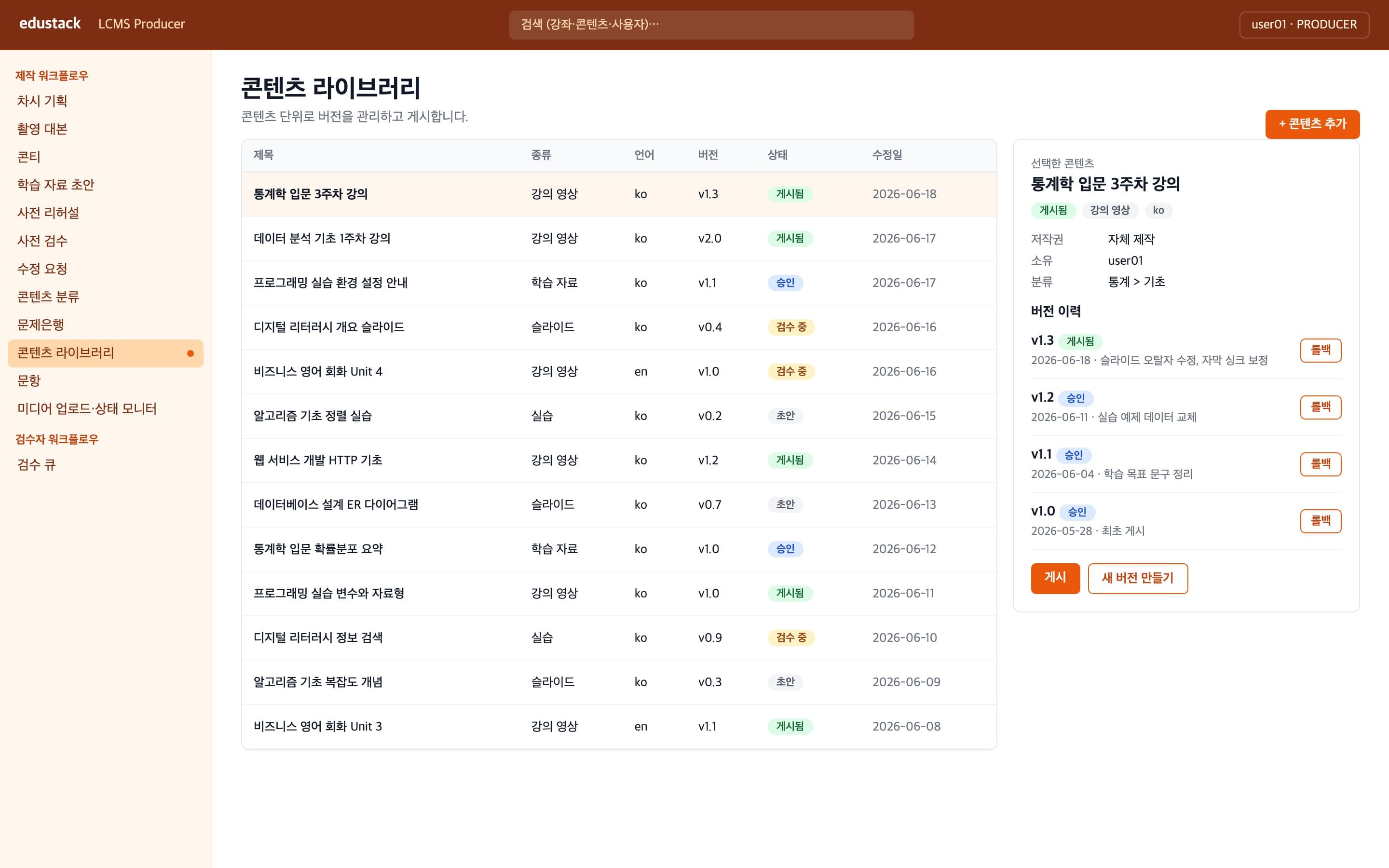Open 사전 리허설 in sidebar

[x=106, y=213]
